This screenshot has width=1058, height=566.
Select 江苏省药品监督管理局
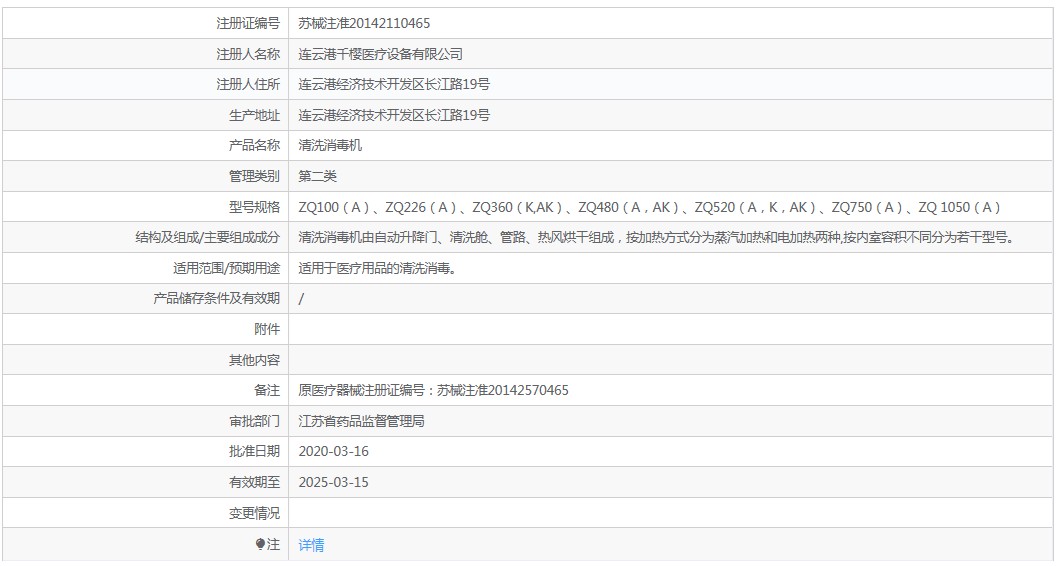pyautogui.click(x=361, y=421)
